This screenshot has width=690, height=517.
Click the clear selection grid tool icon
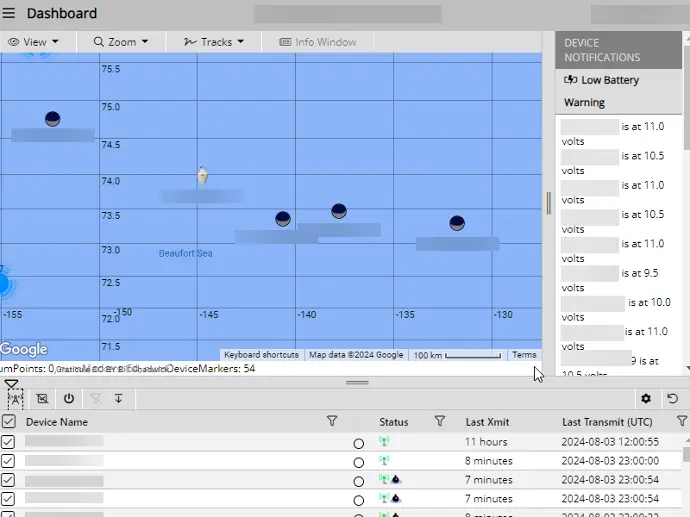point(42,399)
